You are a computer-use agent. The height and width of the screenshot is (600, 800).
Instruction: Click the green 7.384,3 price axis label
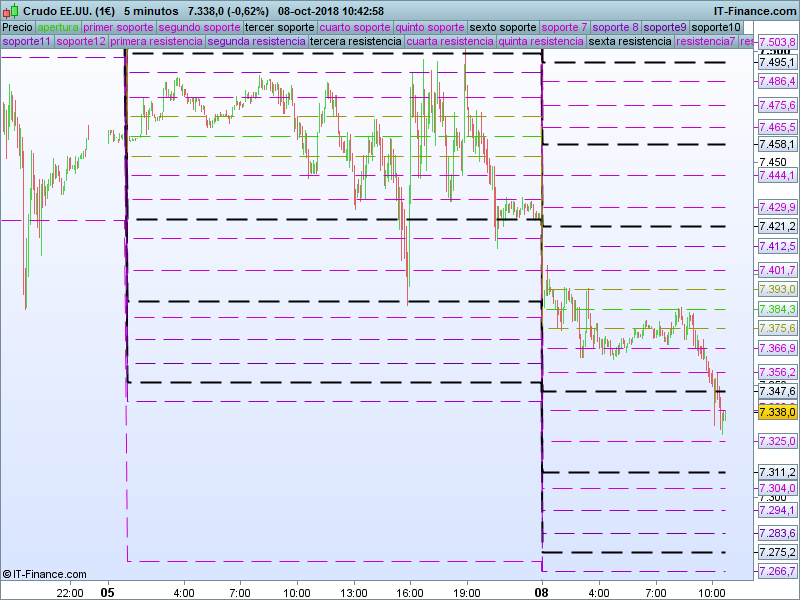[777, 309]
